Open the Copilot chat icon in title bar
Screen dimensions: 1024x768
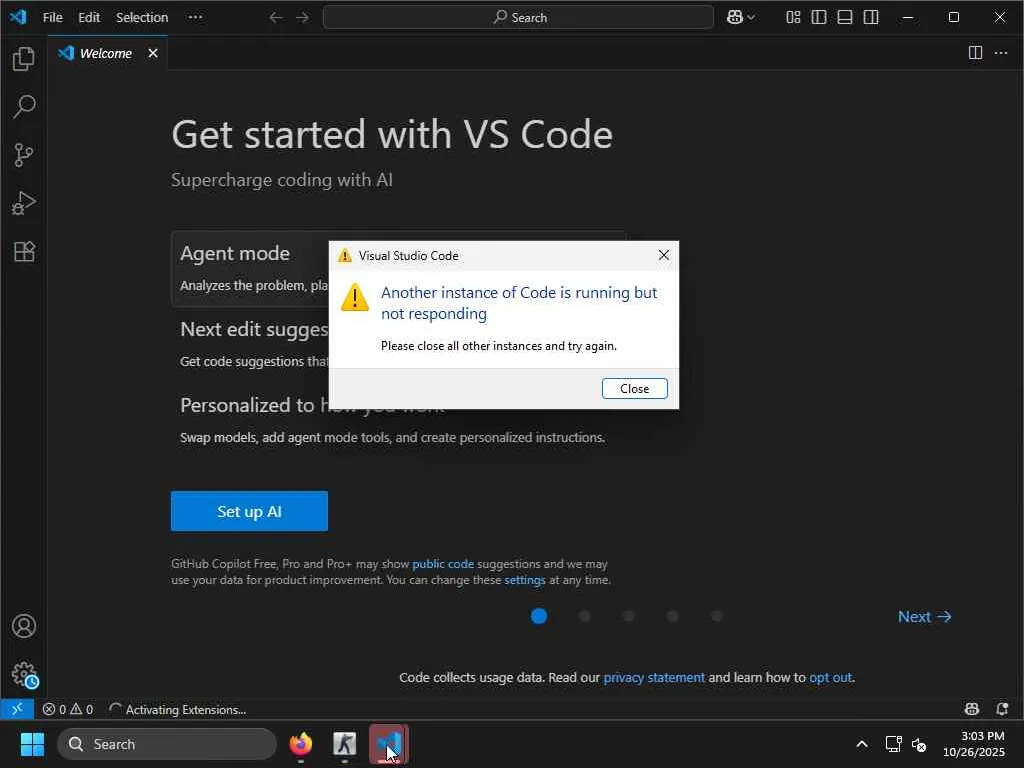tap(735, 18)
